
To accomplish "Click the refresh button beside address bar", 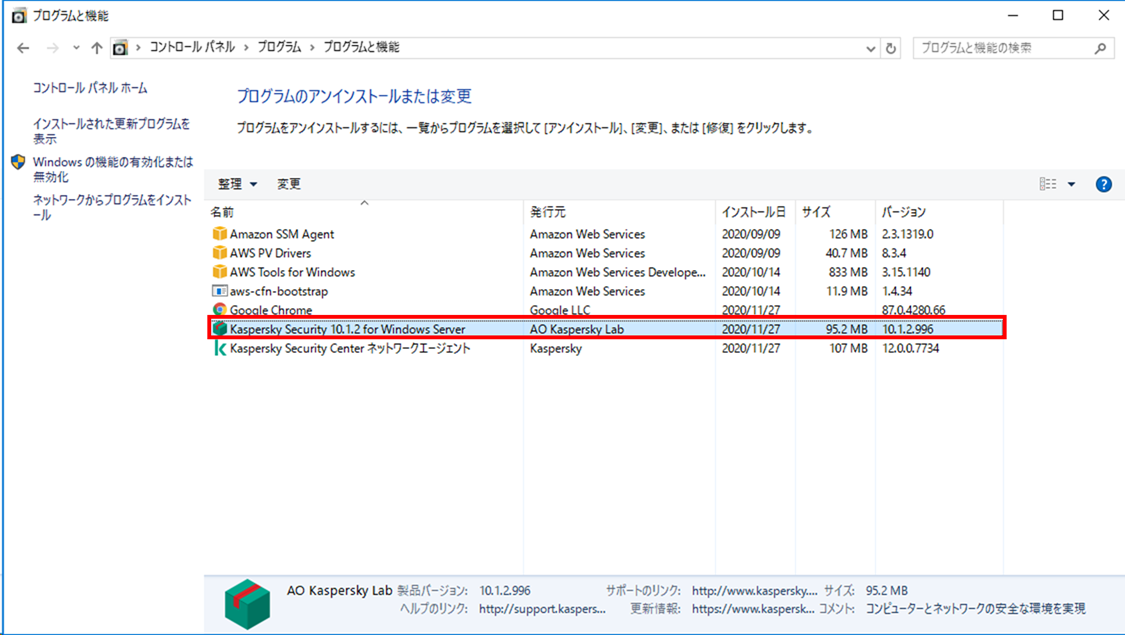I will click(x=891, y=48).
